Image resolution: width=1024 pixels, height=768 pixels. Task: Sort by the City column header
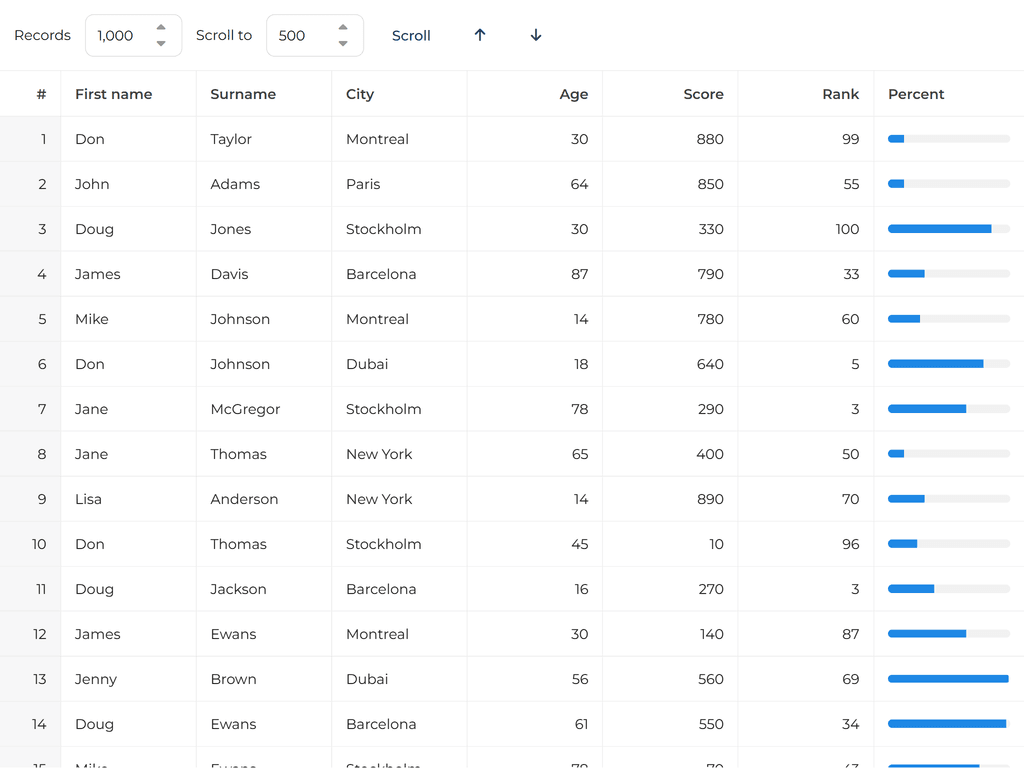pos(360,94)
